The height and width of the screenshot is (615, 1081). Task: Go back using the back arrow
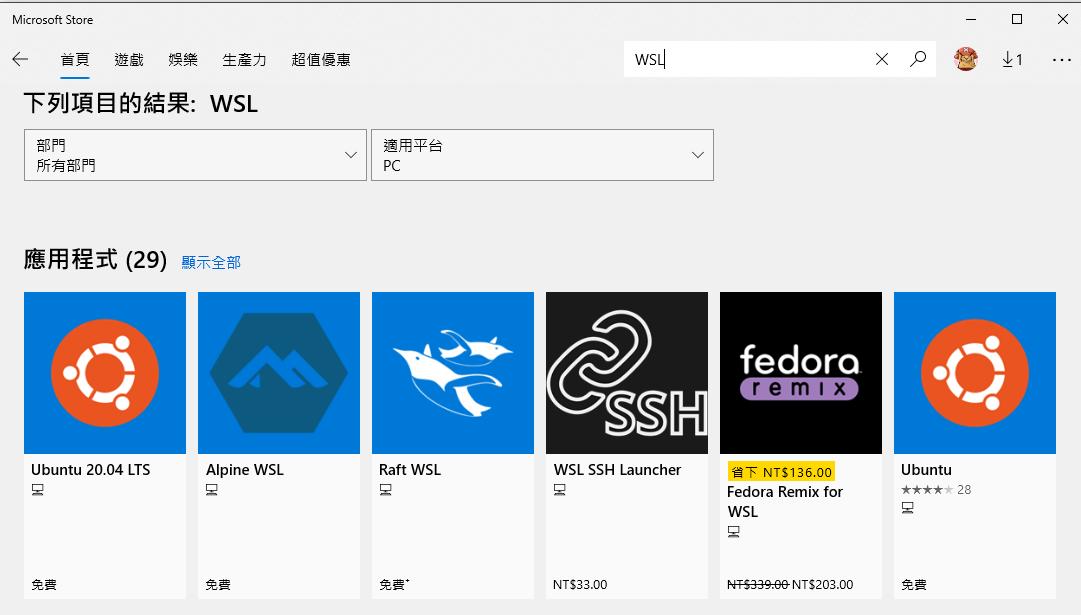tap(20, 59)
